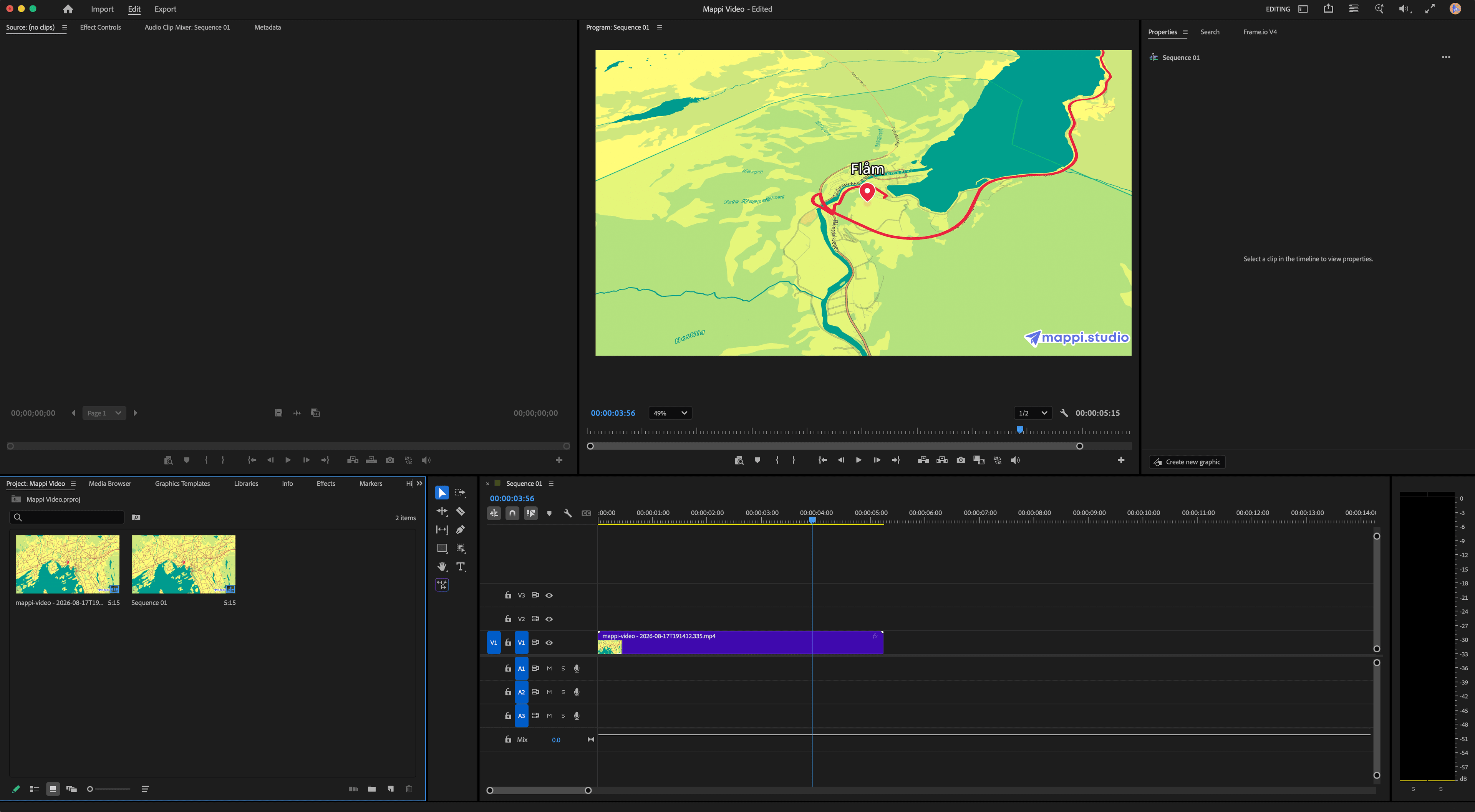Open the Frame.io V4 tab
Screen dimensions: 1475x812
click(x=1260, y=32)
